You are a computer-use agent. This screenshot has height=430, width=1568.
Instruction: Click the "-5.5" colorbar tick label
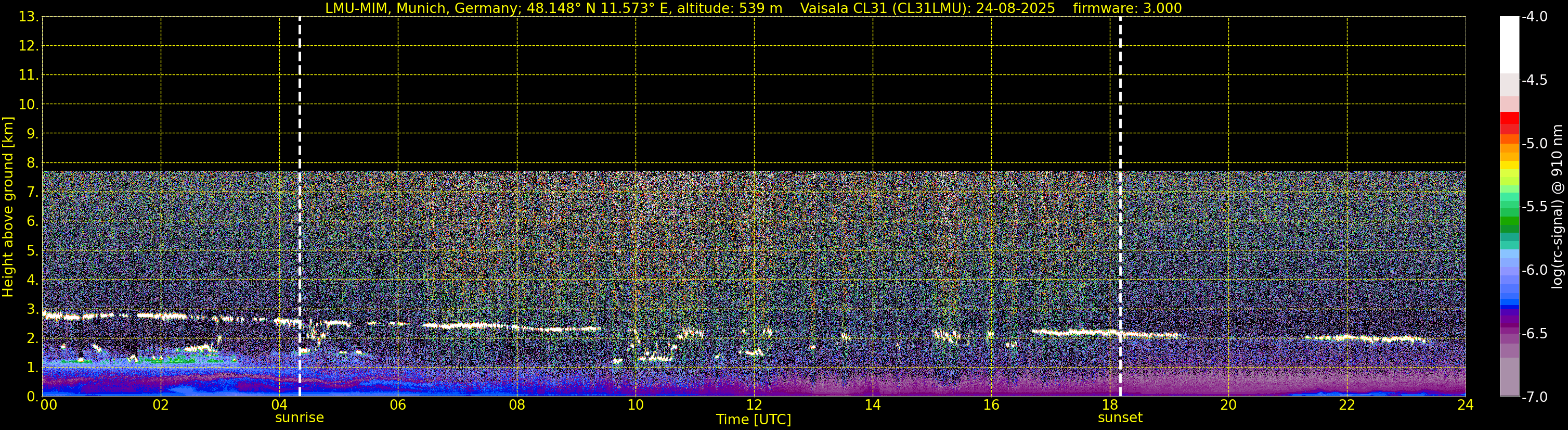point(1534,207)
